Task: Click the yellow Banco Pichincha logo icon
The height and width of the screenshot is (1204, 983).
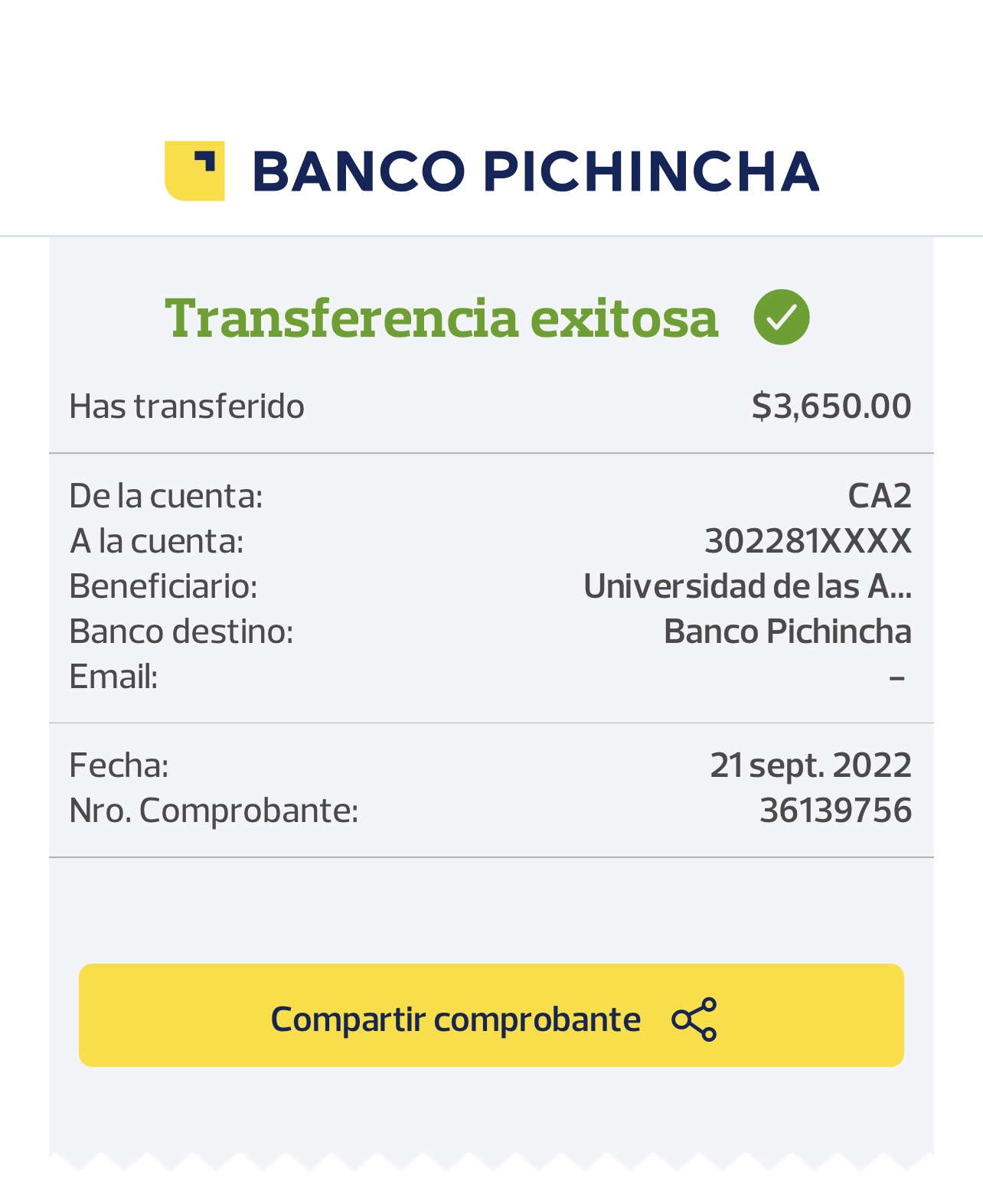Action: click(x=194, y=171)
